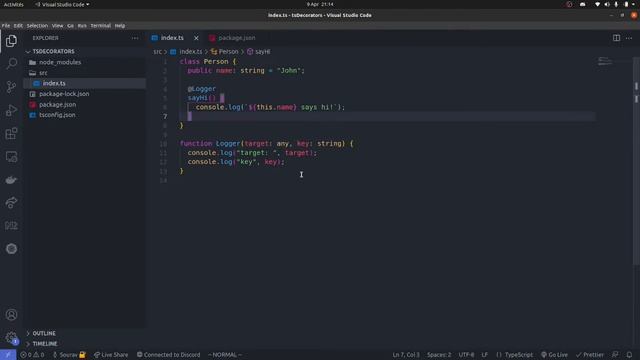The image size is (640, 360).
Task: Change indentation via Spaces: 2
Action: 439,355
